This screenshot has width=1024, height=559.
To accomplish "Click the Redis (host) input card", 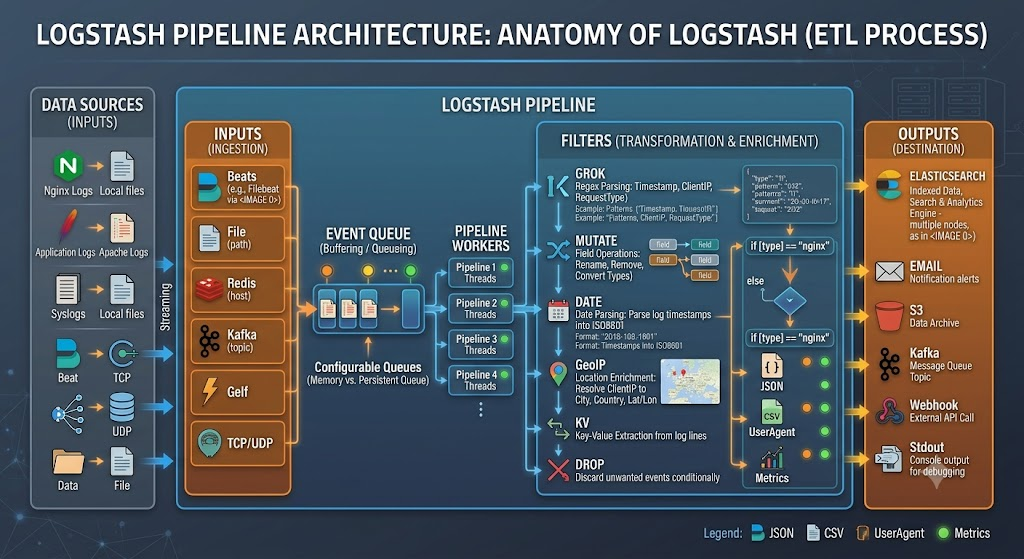I will pyautogui.click(x=238, y=290).
